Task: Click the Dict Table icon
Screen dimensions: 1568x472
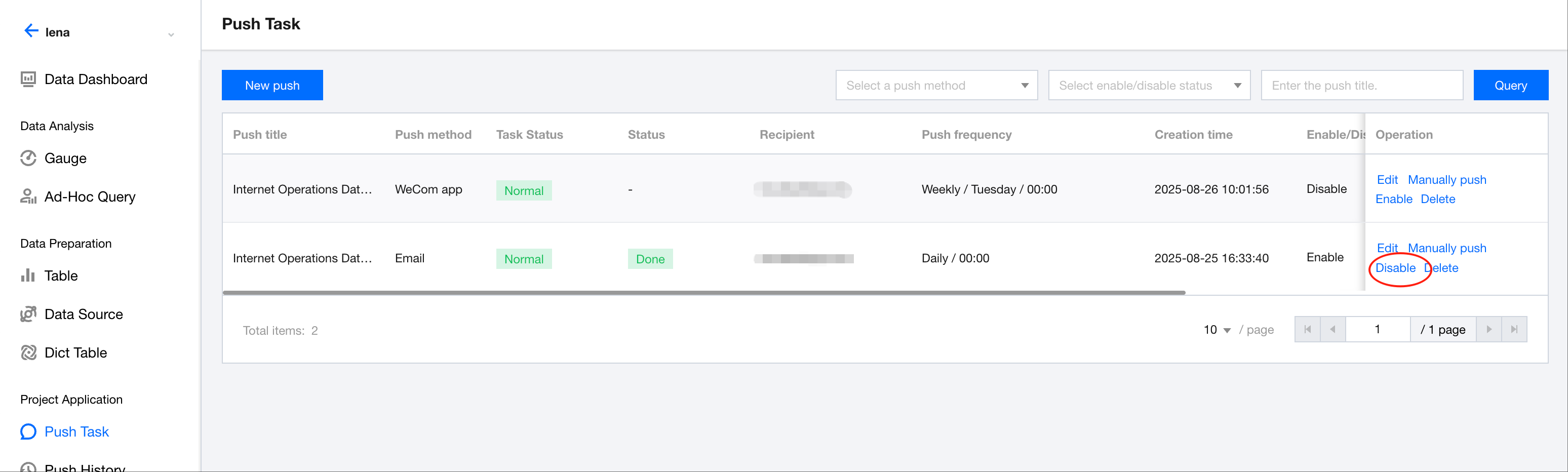Action: [x=28, y=352]
